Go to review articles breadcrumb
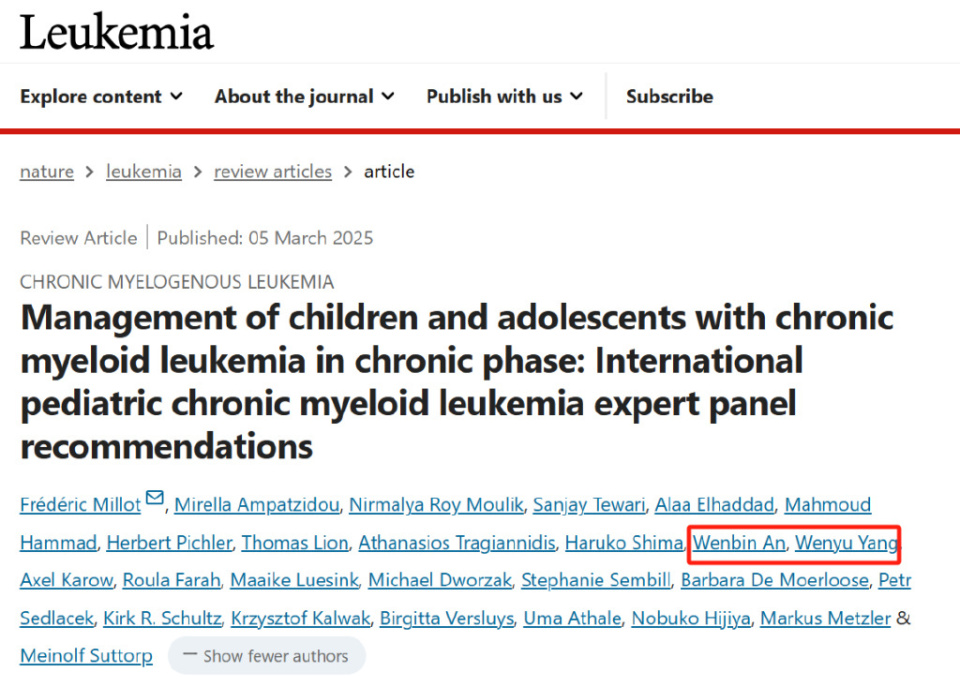 [273, 171]
